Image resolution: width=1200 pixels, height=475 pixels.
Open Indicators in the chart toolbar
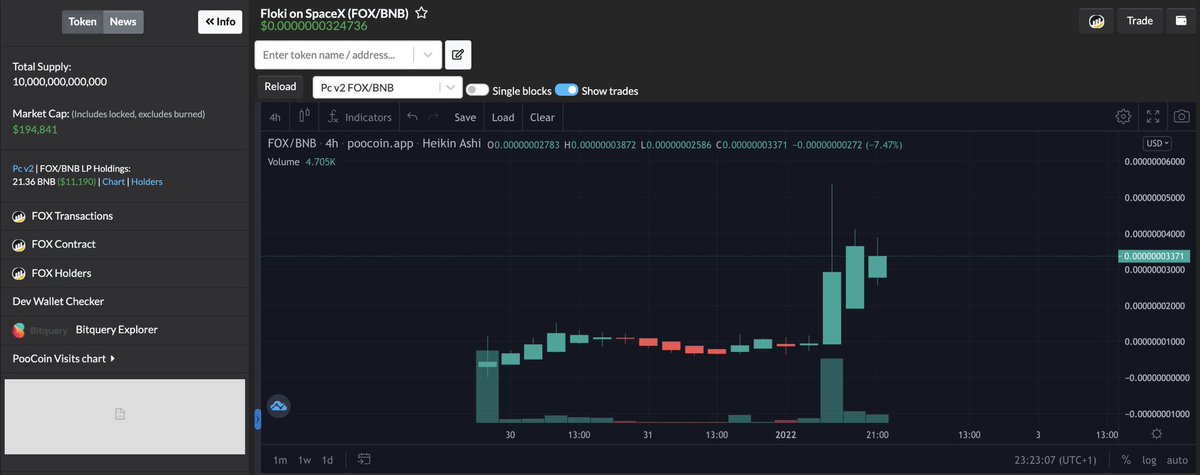[360, 117]
